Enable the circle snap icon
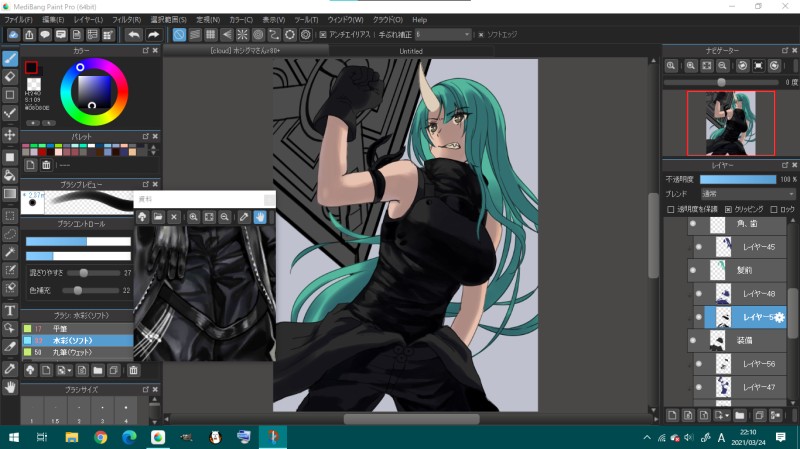800x449 pixels. pos(258,35)
